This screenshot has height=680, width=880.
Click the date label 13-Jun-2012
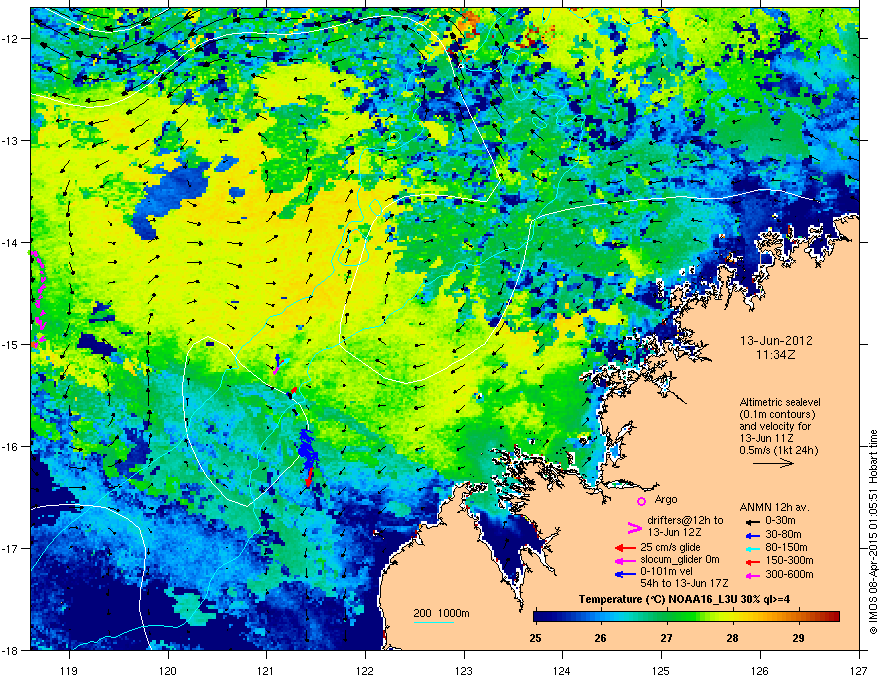[776, 341]
